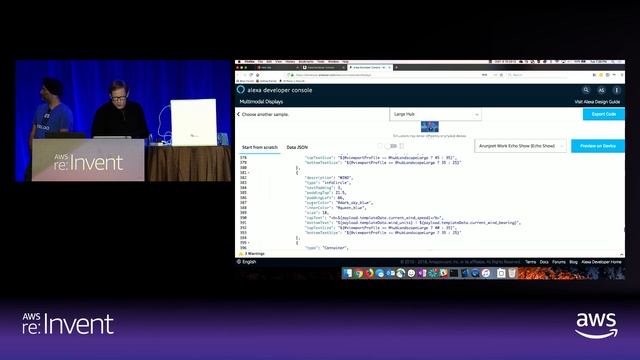Open the Large Hub viewport dropdown

436,114
